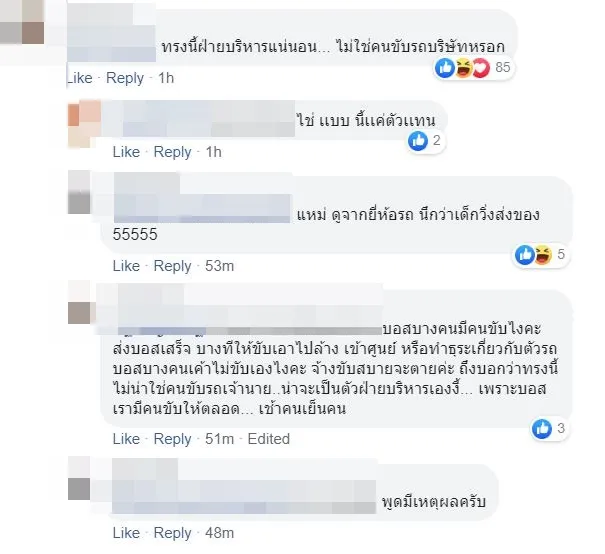
Task: Like the comment posted 48m ago
Action: [126, 533]
